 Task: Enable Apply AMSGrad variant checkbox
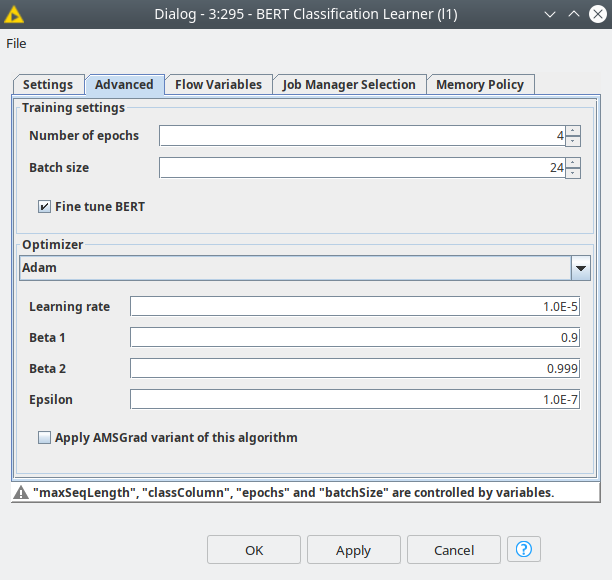pyautogui.click(x=44, y=438)
